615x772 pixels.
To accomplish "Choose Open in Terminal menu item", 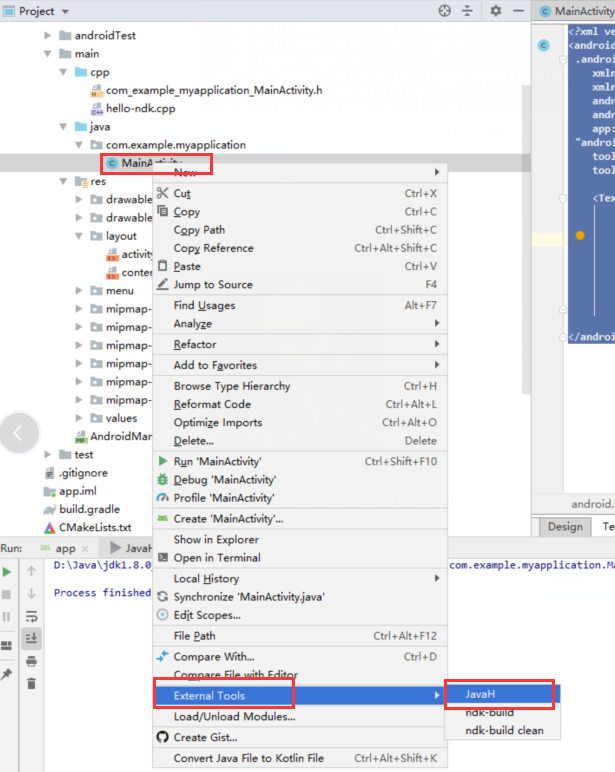I will coord(300,558).
